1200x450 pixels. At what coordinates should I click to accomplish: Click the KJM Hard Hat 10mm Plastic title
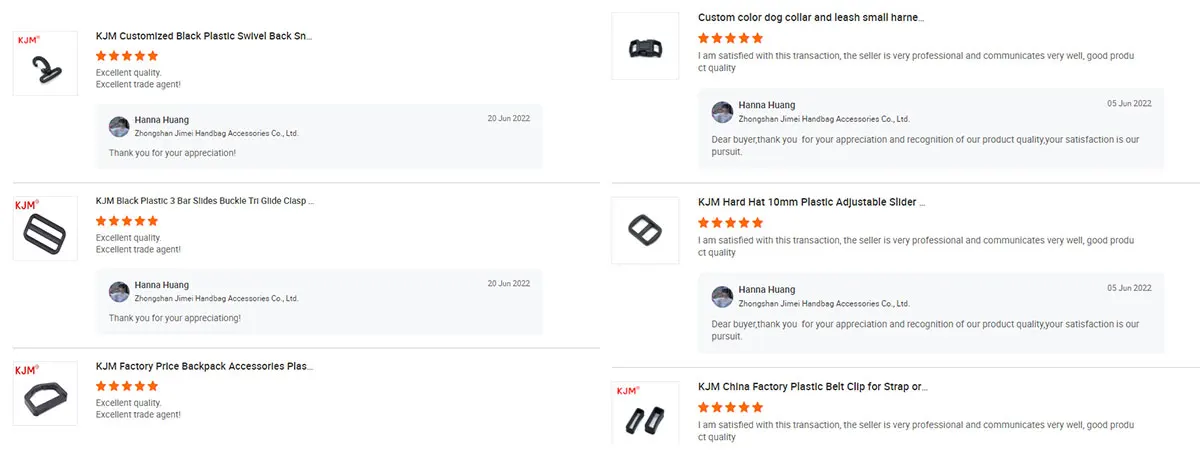tap(811, 202)
